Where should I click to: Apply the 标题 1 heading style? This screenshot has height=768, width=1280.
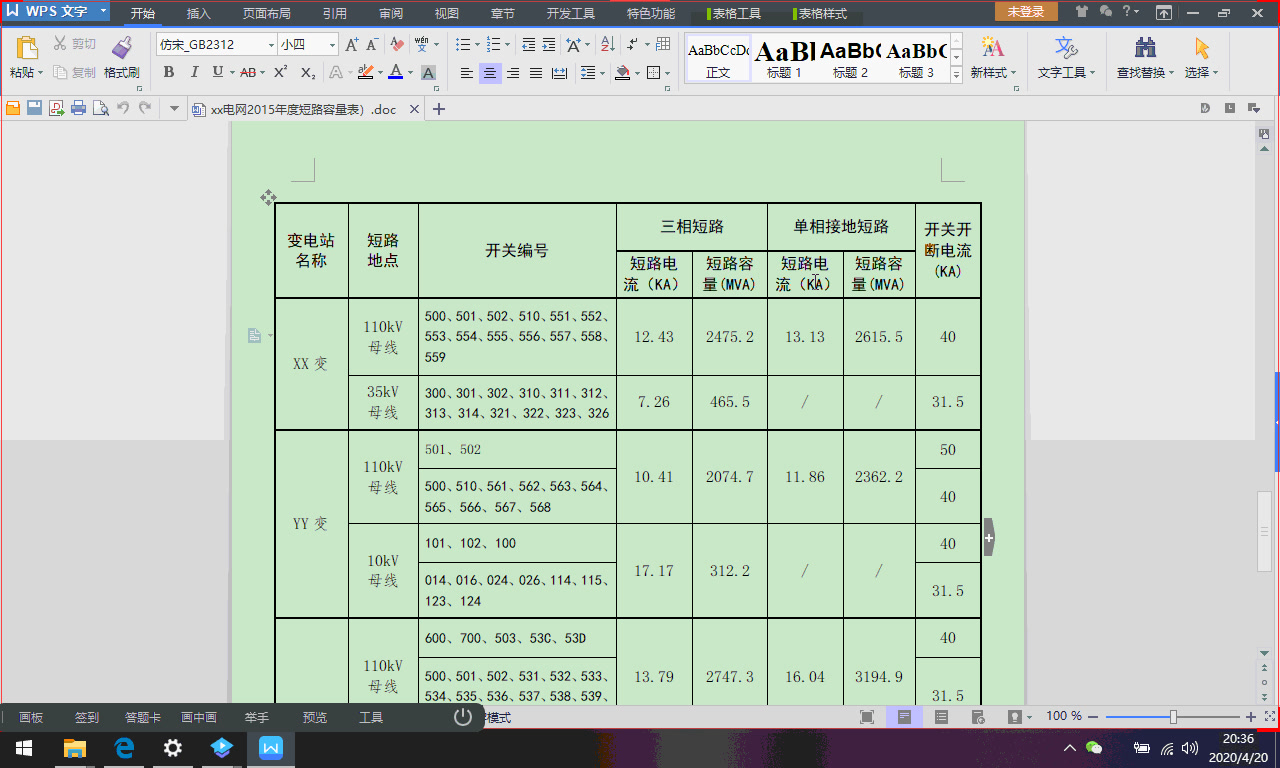point(784,58)
